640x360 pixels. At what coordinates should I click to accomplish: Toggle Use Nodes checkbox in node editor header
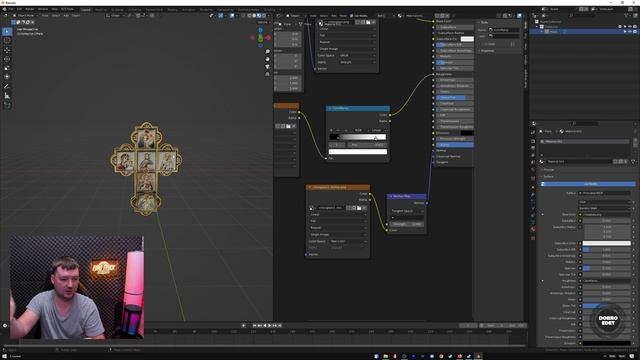tap(351, 16)
